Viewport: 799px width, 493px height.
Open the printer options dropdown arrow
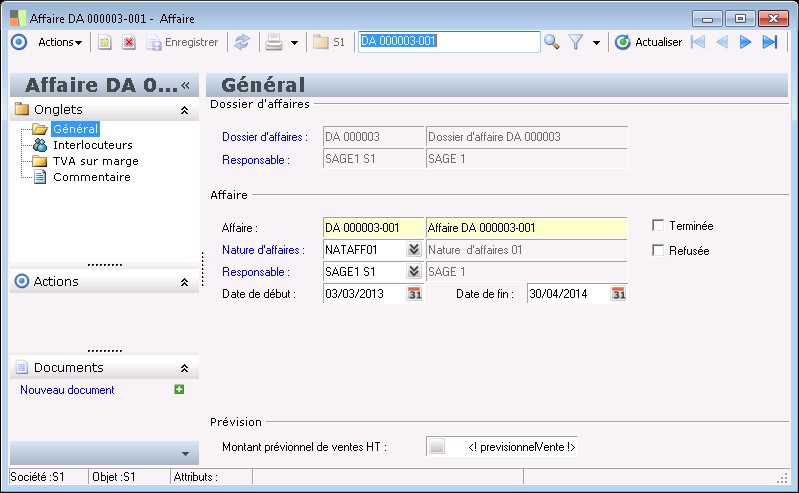pyautogui.click(x=295, y=43)
